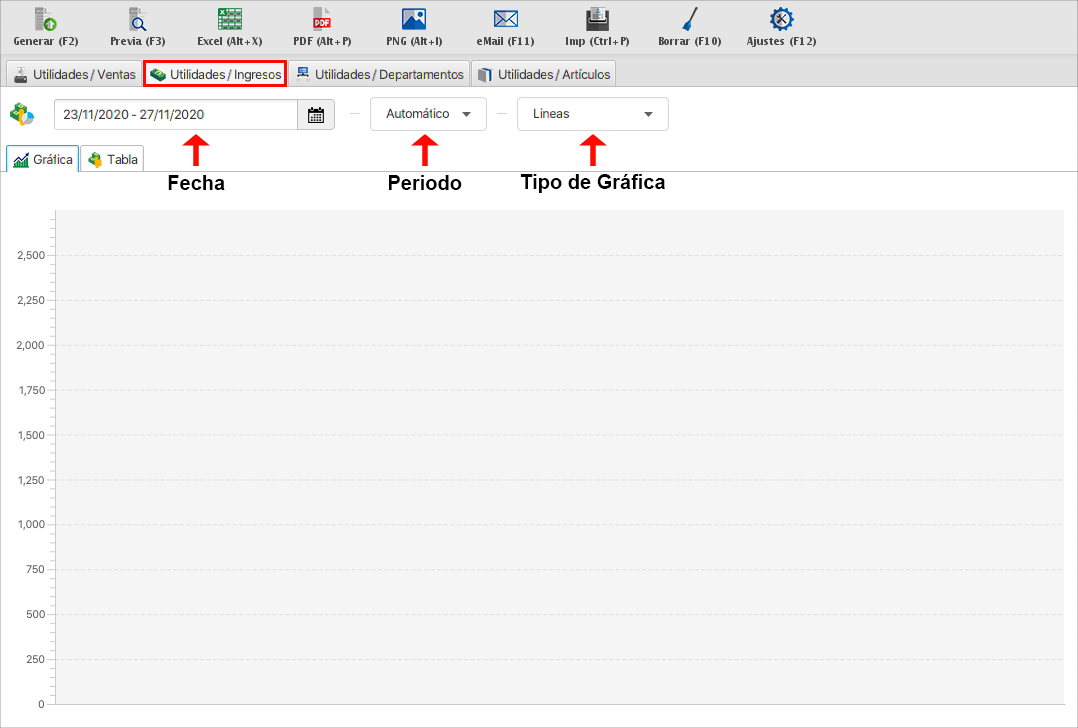Open the Utilidades / Departamentos tab
The image size is (1078, 728).
(379, 74)
